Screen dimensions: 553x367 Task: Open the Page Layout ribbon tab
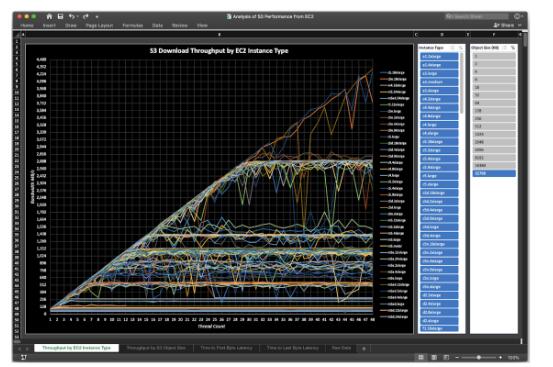(x=99, y=25)
